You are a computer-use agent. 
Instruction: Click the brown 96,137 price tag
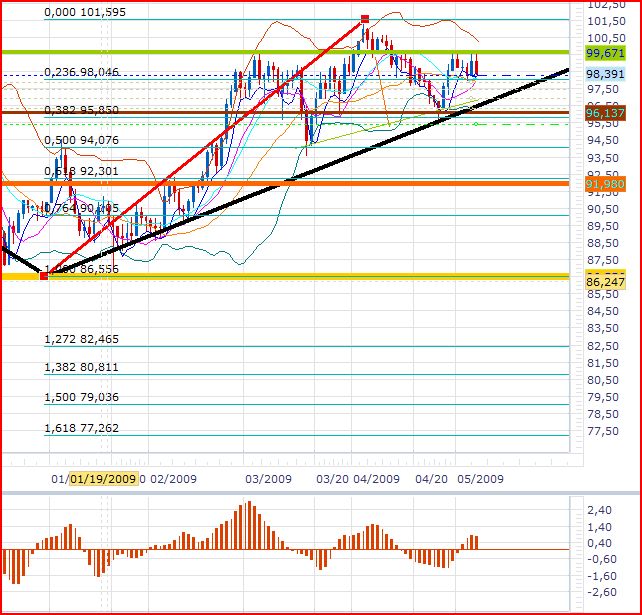(605, 114)
